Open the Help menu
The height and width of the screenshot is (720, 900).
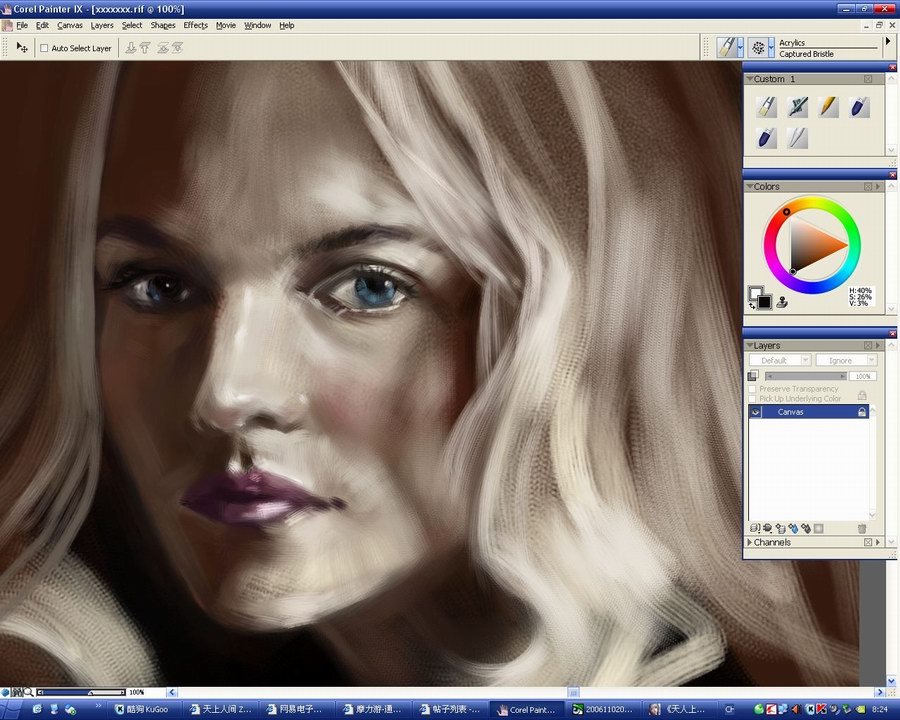pyautogui.click(x=287, y=25)
